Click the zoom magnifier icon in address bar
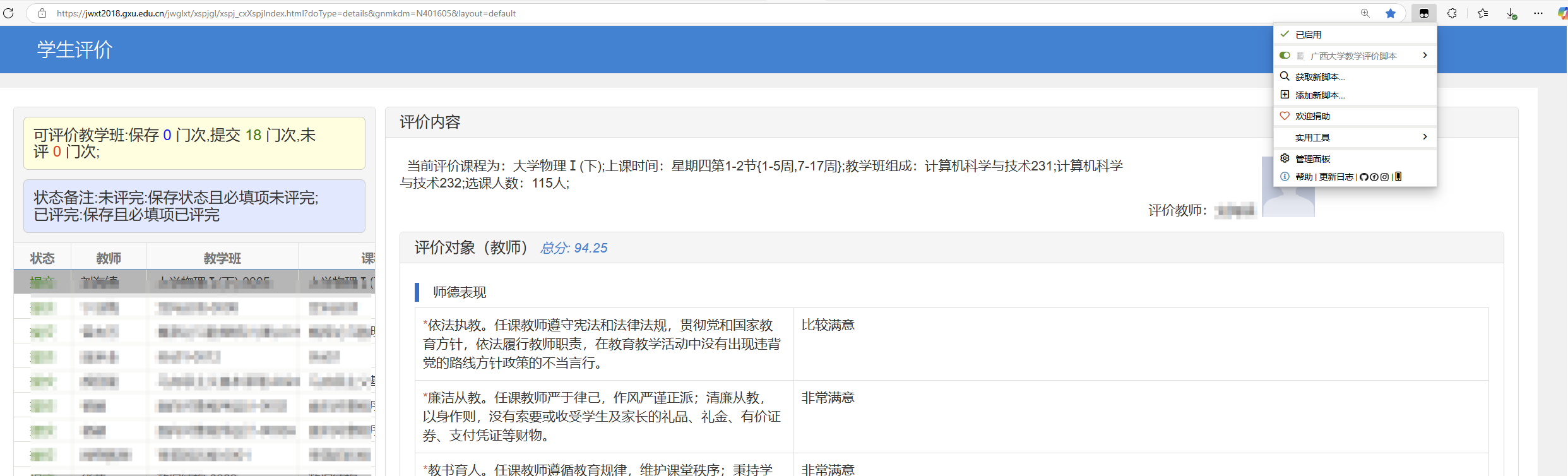Screen dimensions: 1568x476 [1365, 13]
